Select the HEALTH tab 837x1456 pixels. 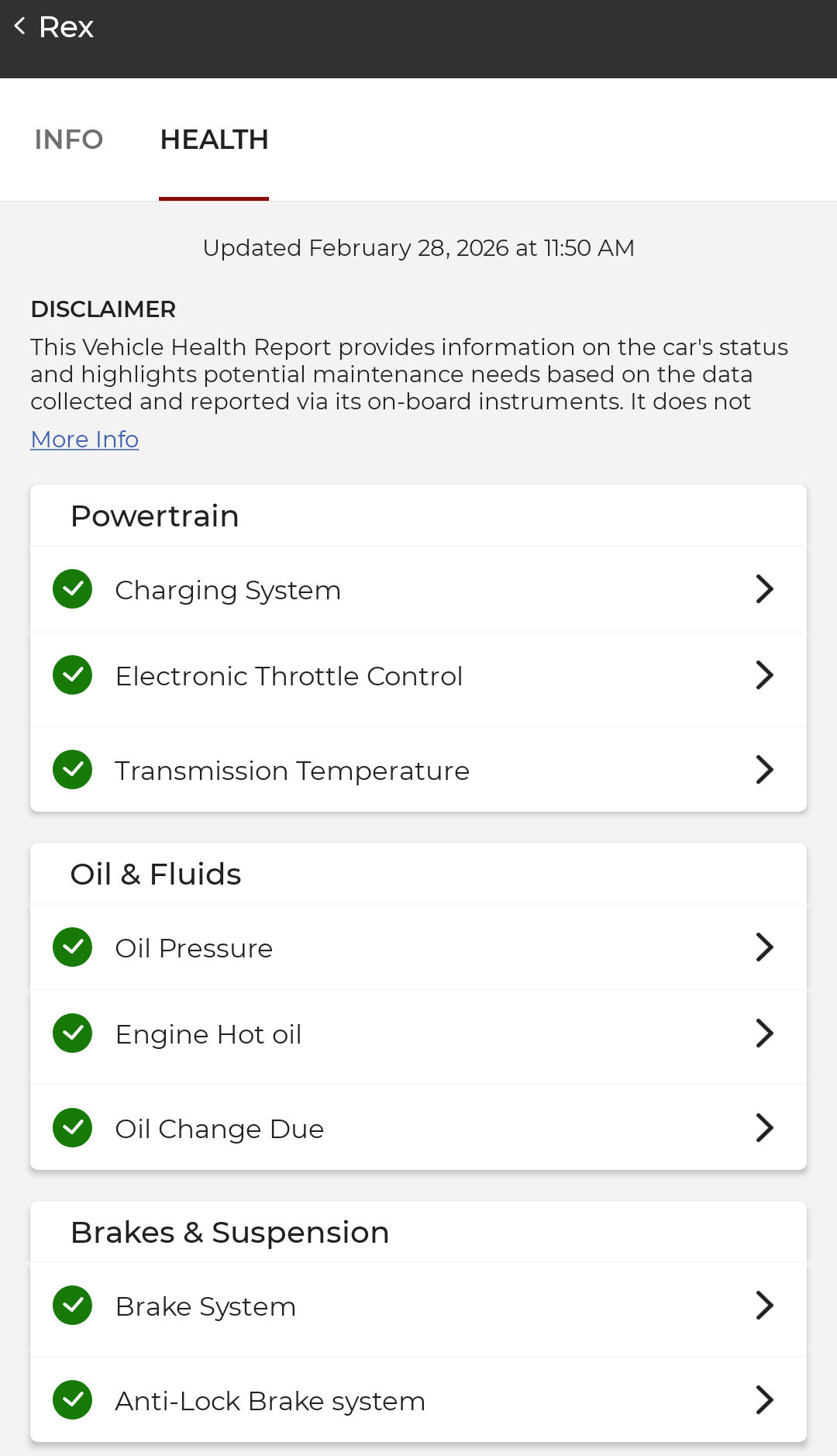[214, 140]
